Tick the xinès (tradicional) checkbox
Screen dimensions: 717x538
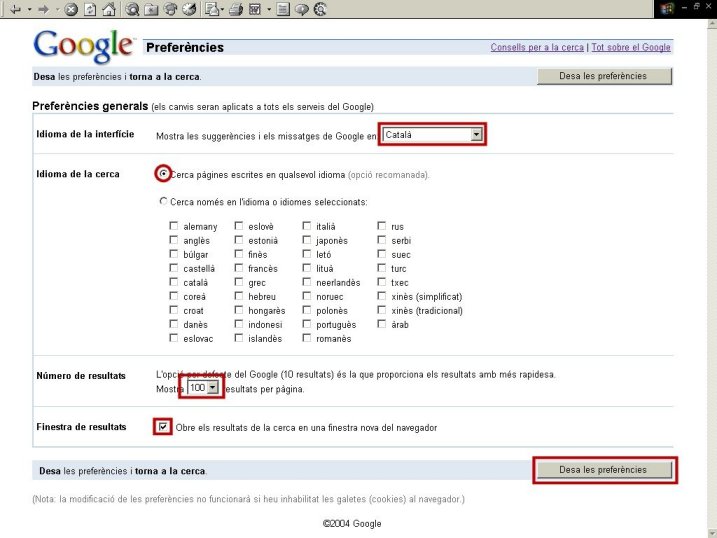click(382, 309)
